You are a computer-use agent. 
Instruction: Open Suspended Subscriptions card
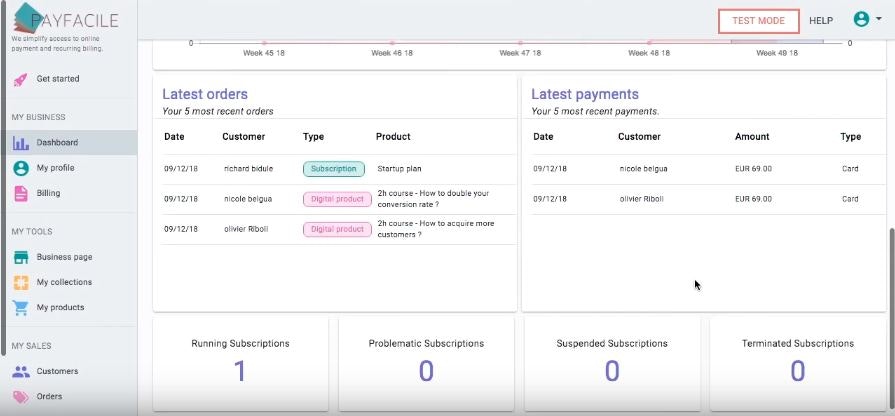pos(612,364)
